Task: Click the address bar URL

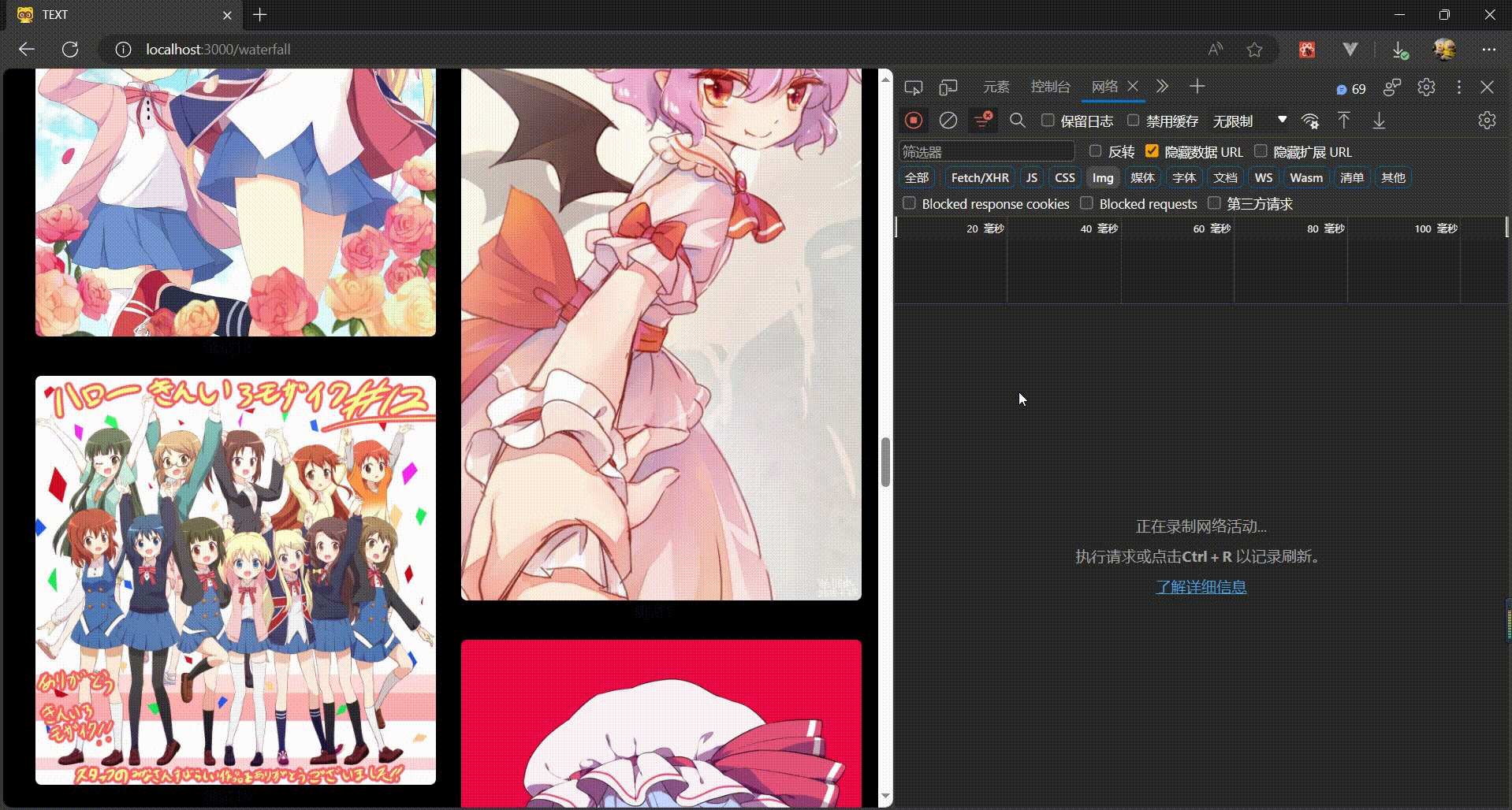Action: click(218, 50)
